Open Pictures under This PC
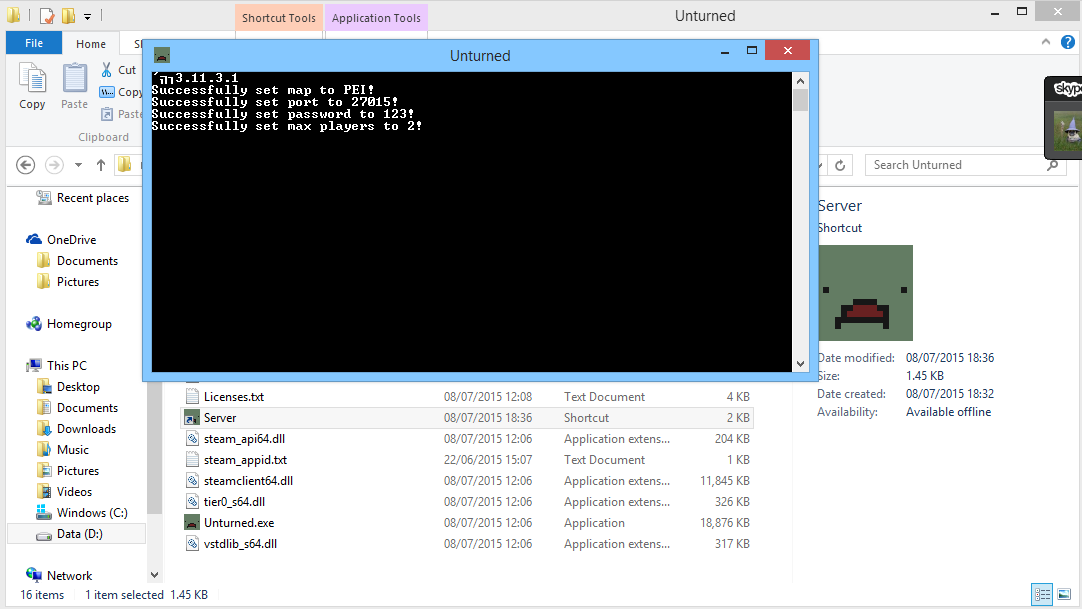 (x=77, y=470)
